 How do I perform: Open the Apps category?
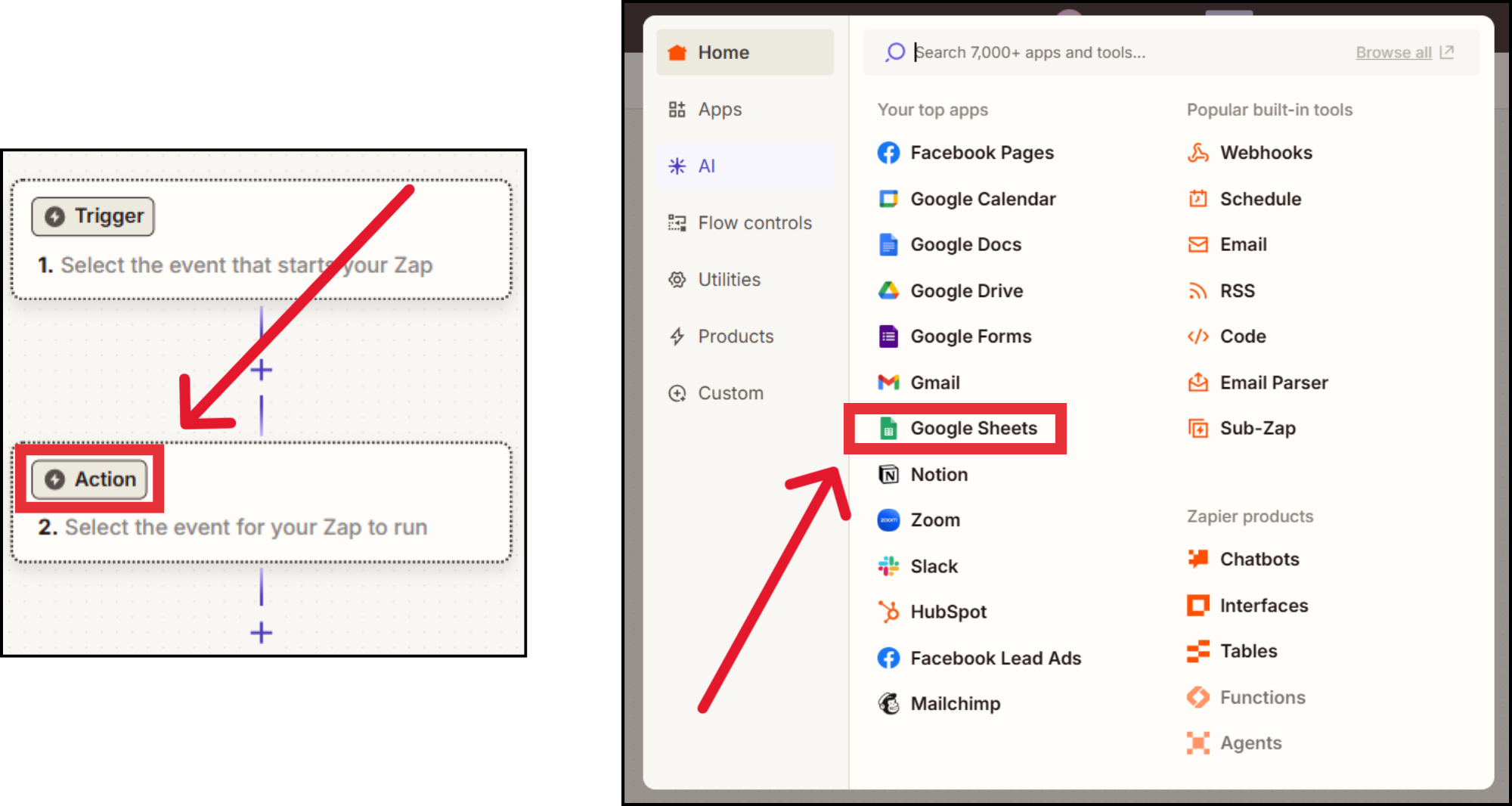pyautogui.click(x=745, y=110)
